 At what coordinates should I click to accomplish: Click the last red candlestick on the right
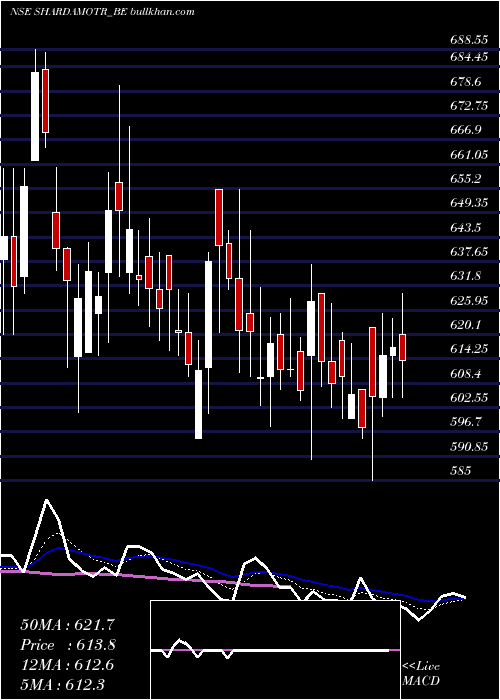pos(402,347)
